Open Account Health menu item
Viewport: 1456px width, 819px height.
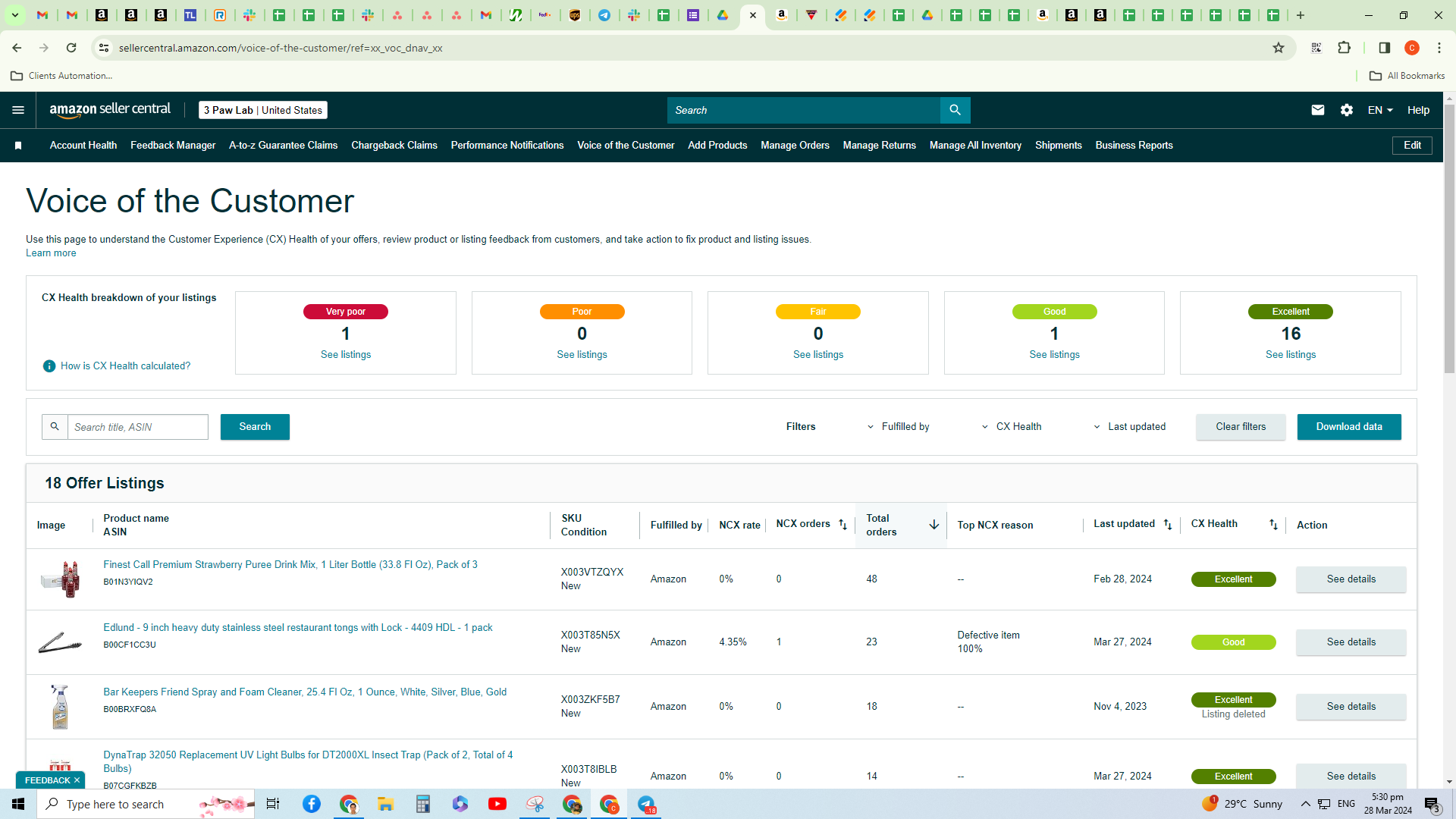pyautogui.click(x=83, y=146)
